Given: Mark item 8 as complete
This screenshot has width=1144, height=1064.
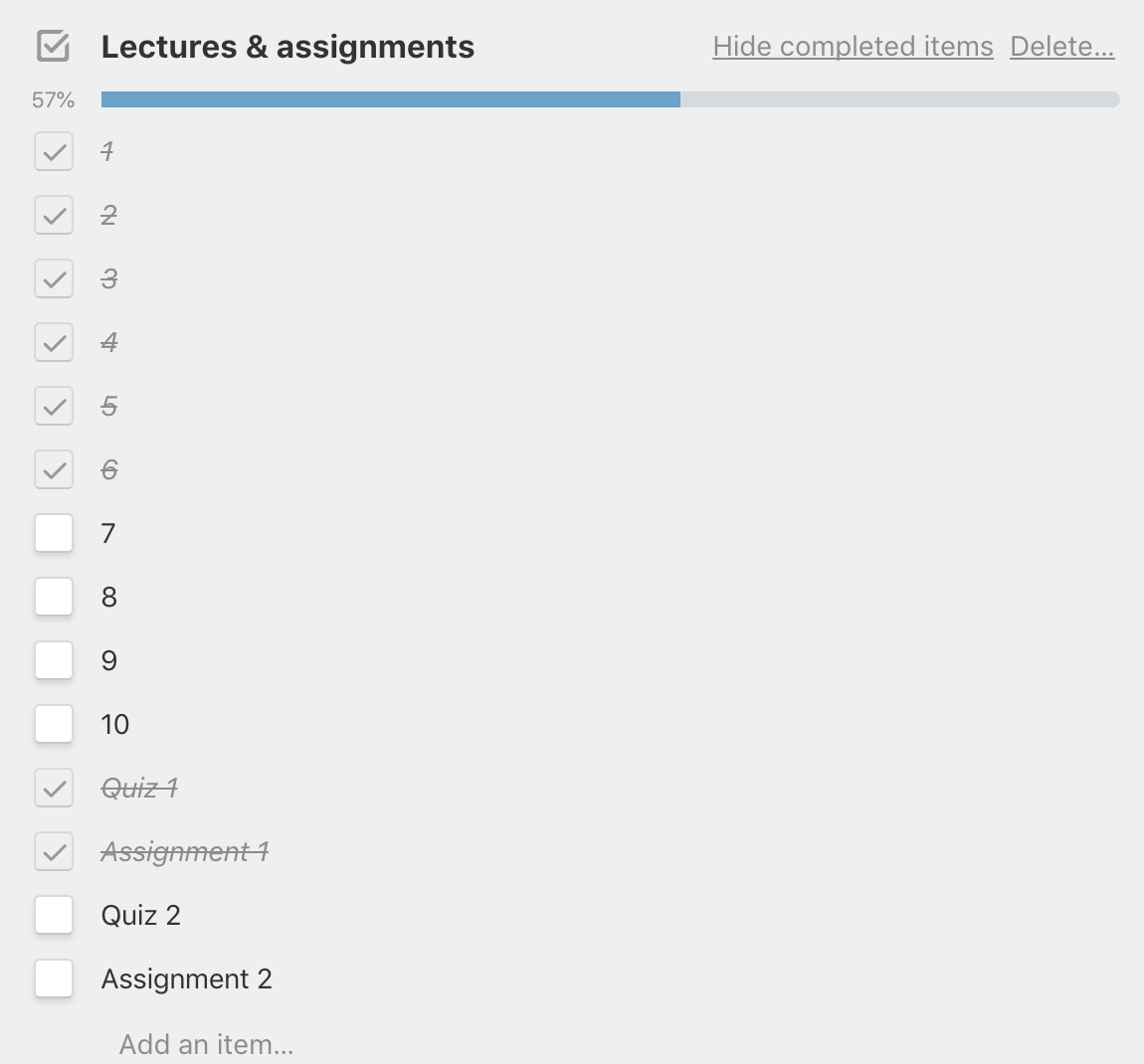Looking at the screenshot, I should pos(54,597).
